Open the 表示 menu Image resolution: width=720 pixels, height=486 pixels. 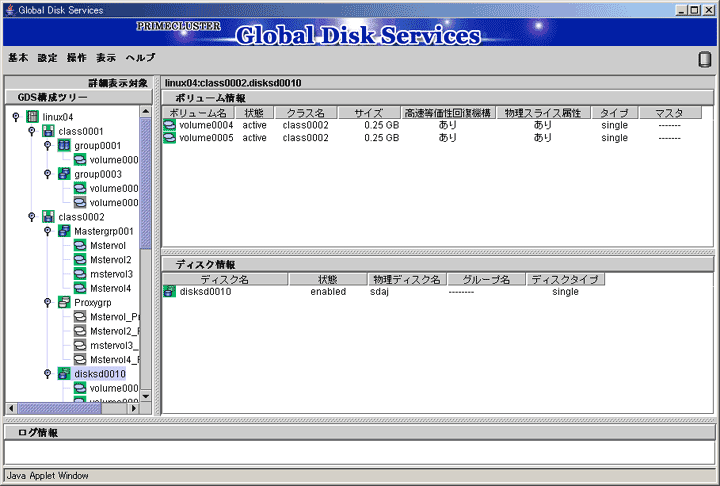tap(106, 58)
